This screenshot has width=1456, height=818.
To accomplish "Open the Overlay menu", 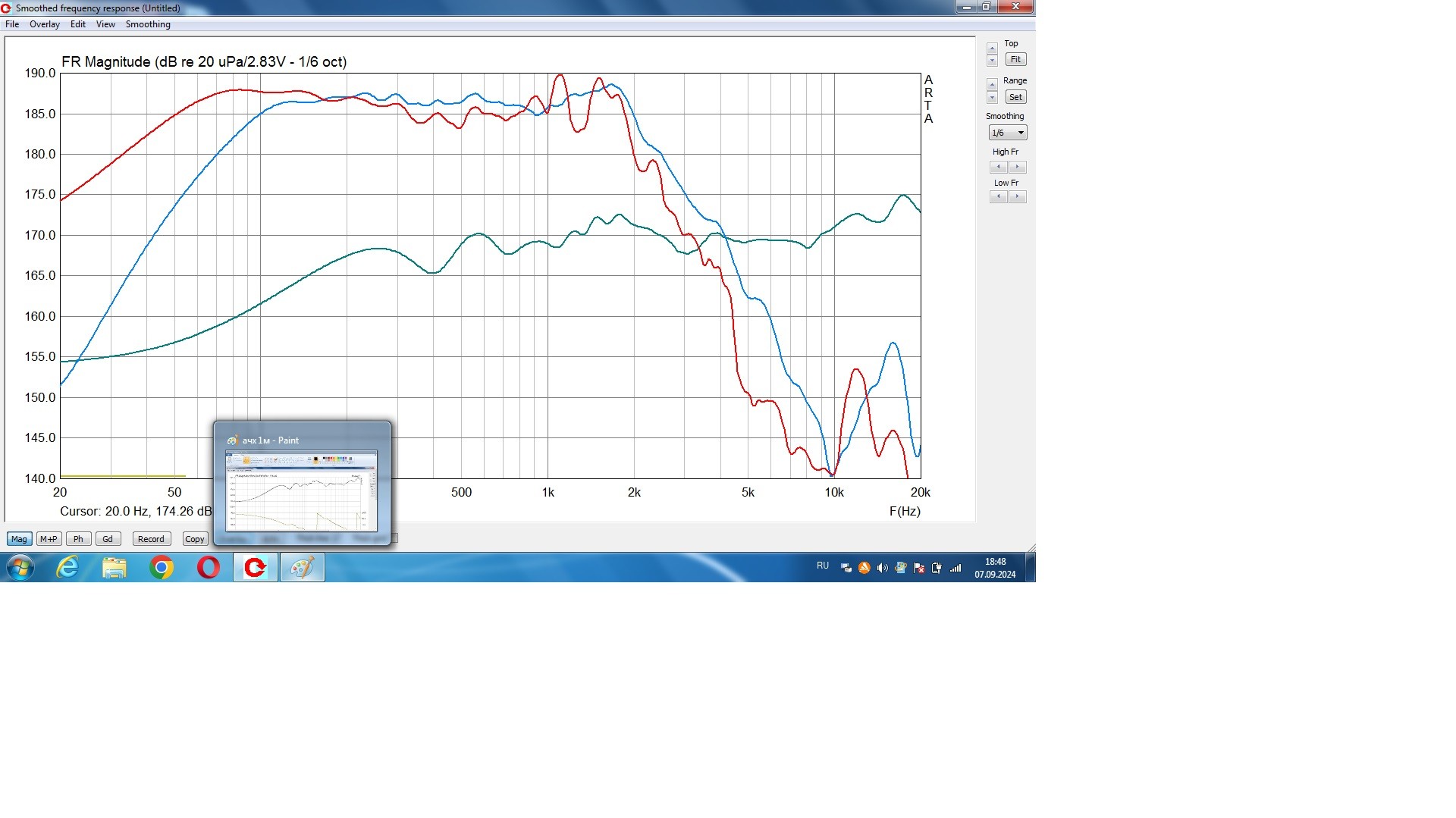I will (44, 24).
